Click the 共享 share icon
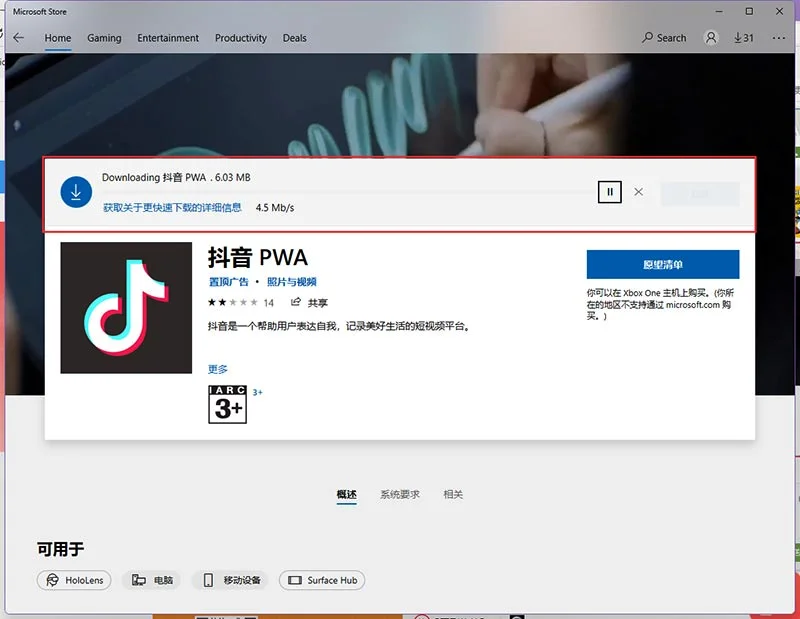800x619 pixels. 295,302
